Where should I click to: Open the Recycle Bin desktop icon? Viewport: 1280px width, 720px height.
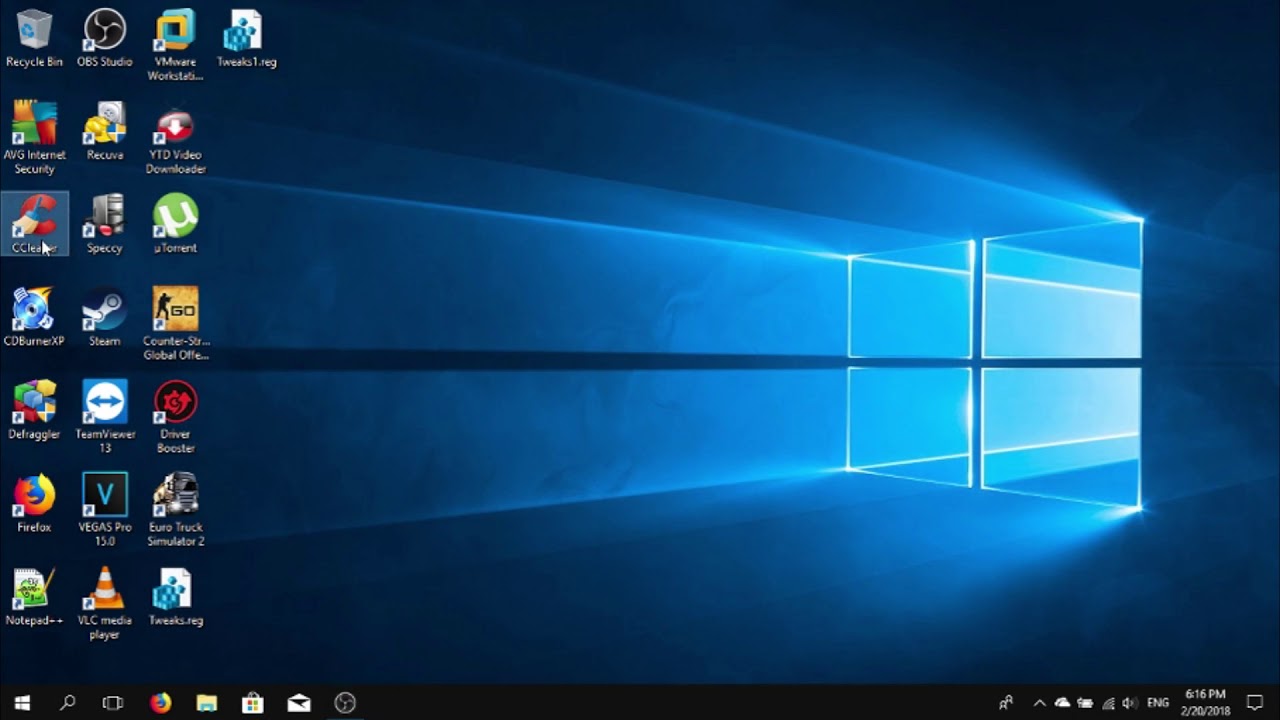[x=34, y=38]
